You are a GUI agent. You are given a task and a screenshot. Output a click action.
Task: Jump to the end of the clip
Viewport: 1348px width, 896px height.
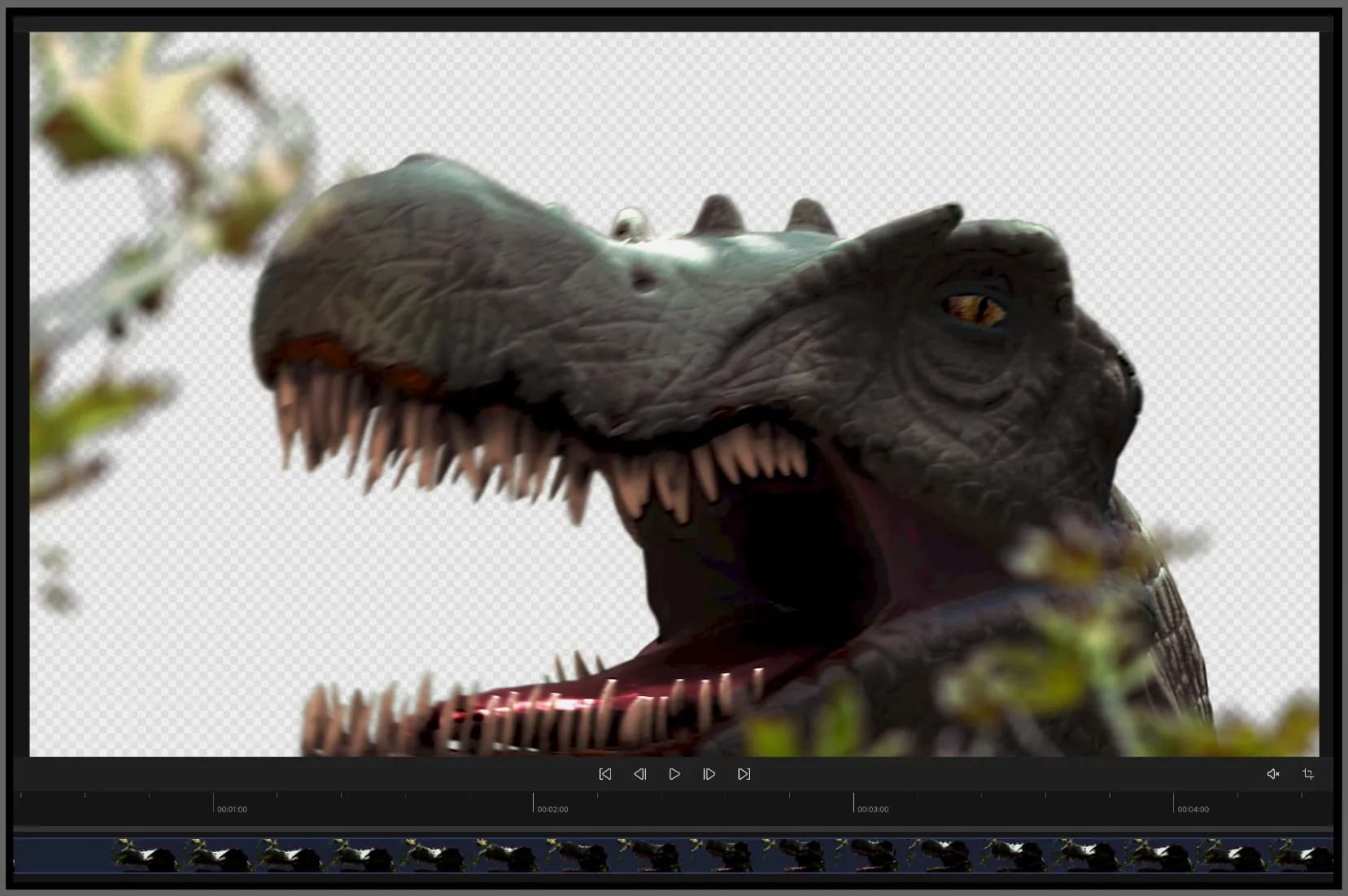744,774
